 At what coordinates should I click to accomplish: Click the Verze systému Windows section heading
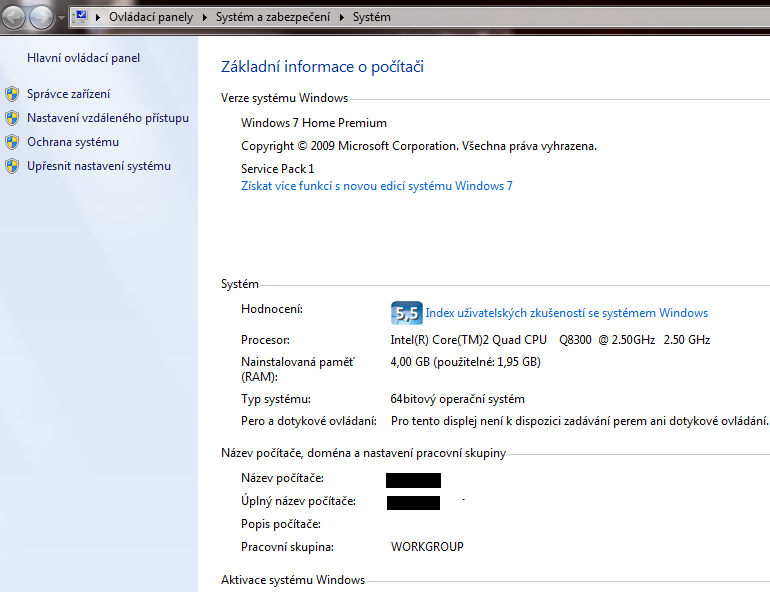click(x=284, y=98)
